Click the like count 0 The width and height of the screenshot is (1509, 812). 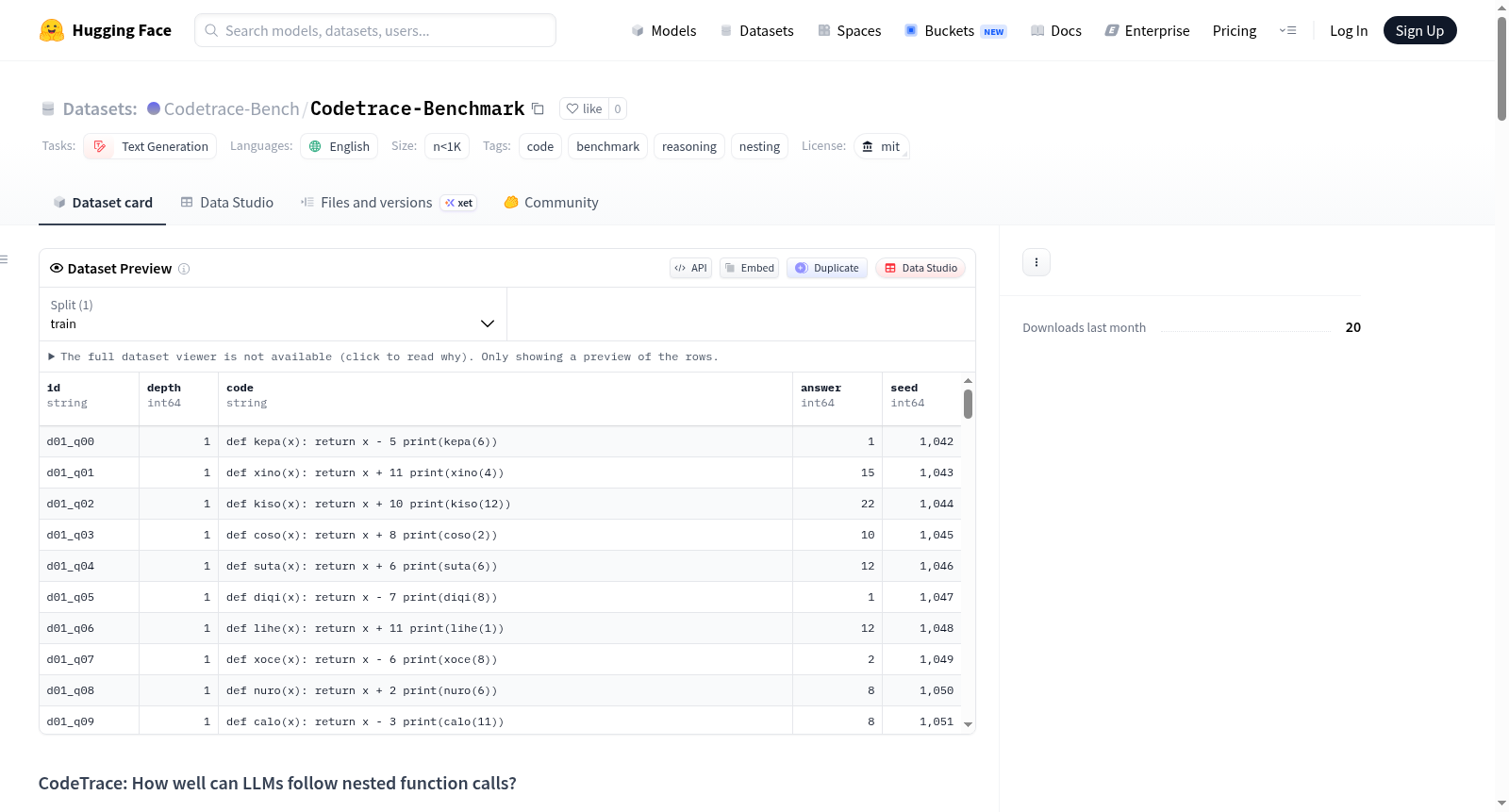(x=618, y=108)
